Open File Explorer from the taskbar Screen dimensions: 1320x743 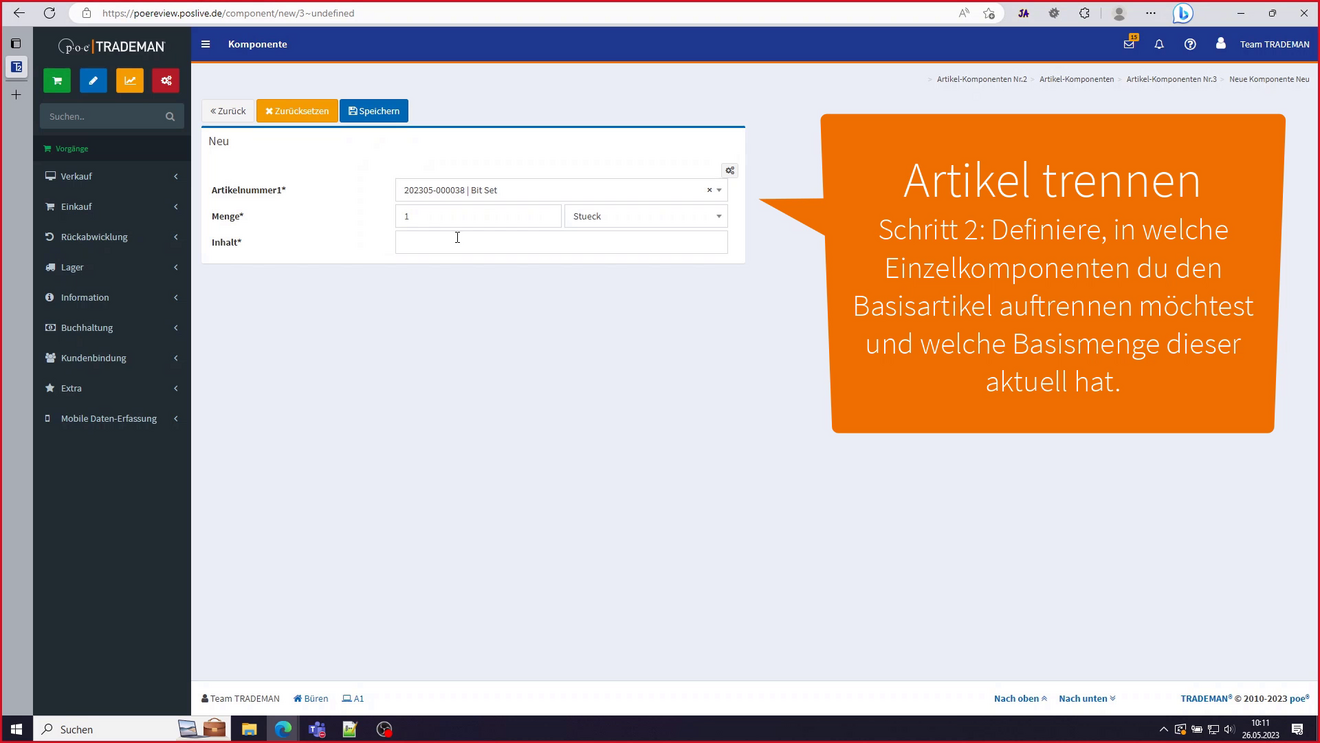pyautogui.click(x=249, y=729)
